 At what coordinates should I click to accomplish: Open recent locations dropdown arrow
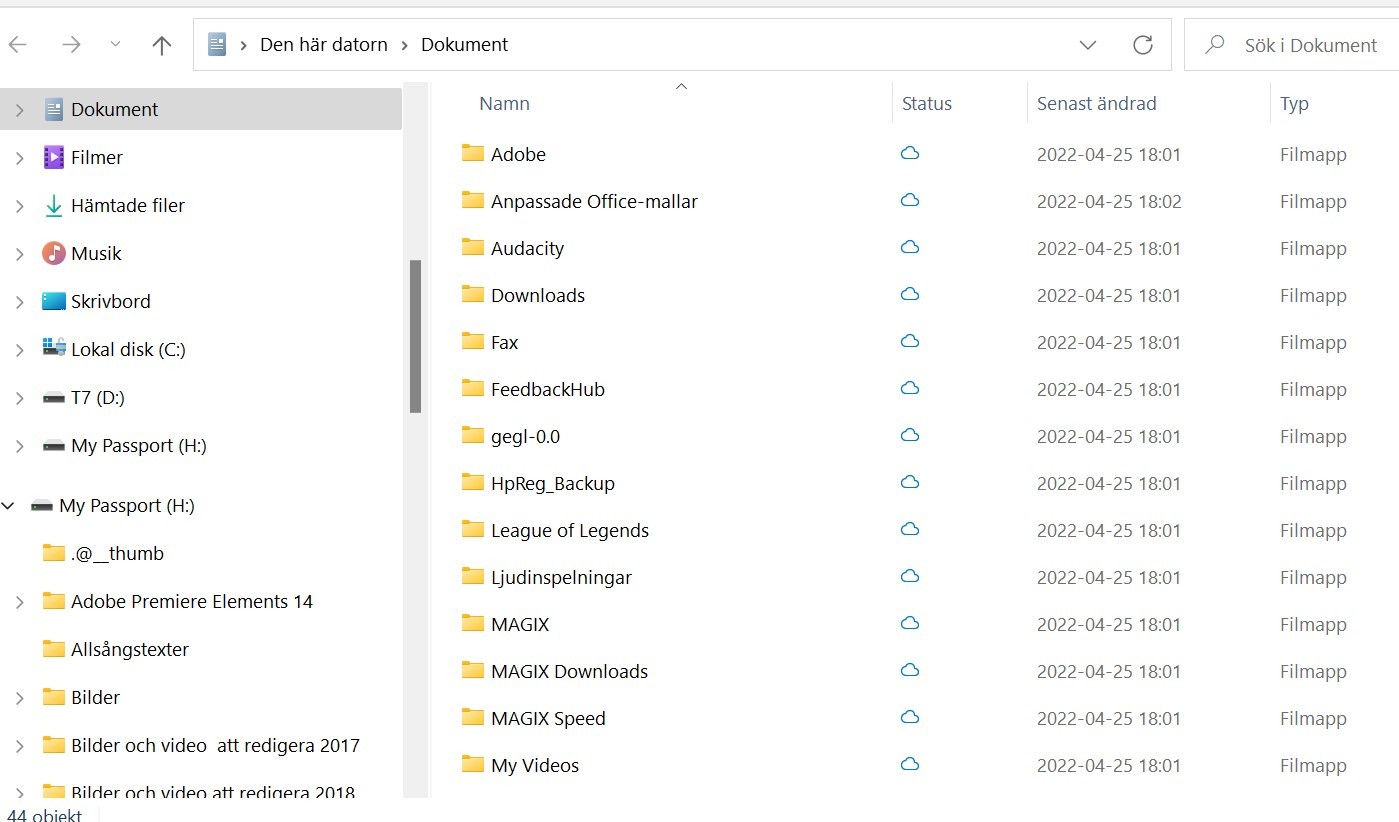[x=115, y=44]
